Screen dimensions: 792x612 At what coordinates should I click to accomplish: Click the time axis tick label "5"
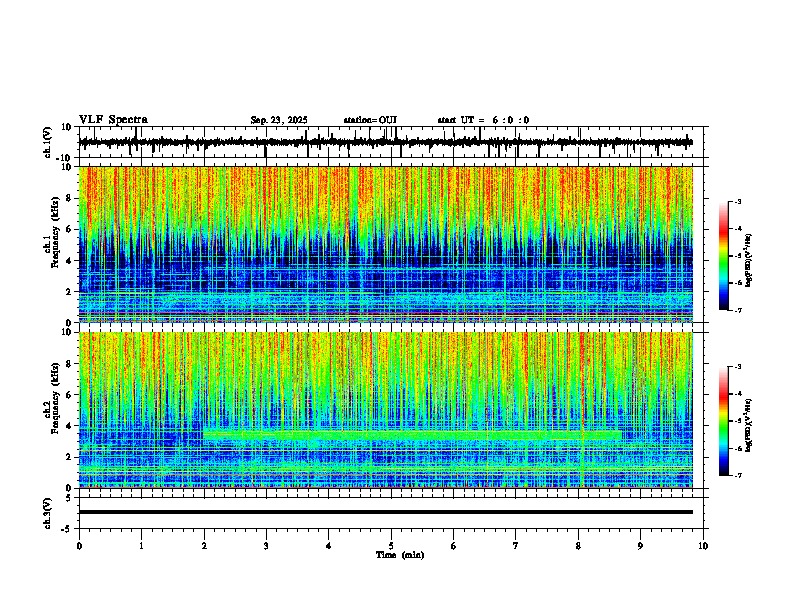[x=391, y=546]
